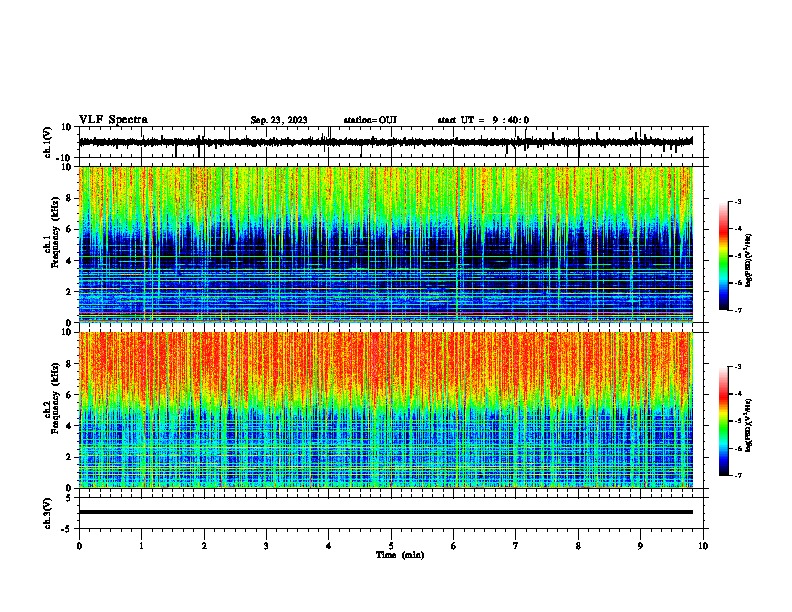Select the "start UT = 9:40:0" header text

(483, 120)
